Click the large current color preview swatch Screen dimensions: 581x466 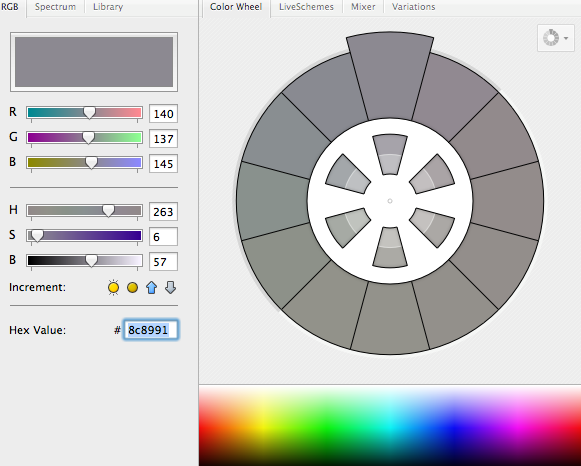pyautogui.click(x=94, y=62)
